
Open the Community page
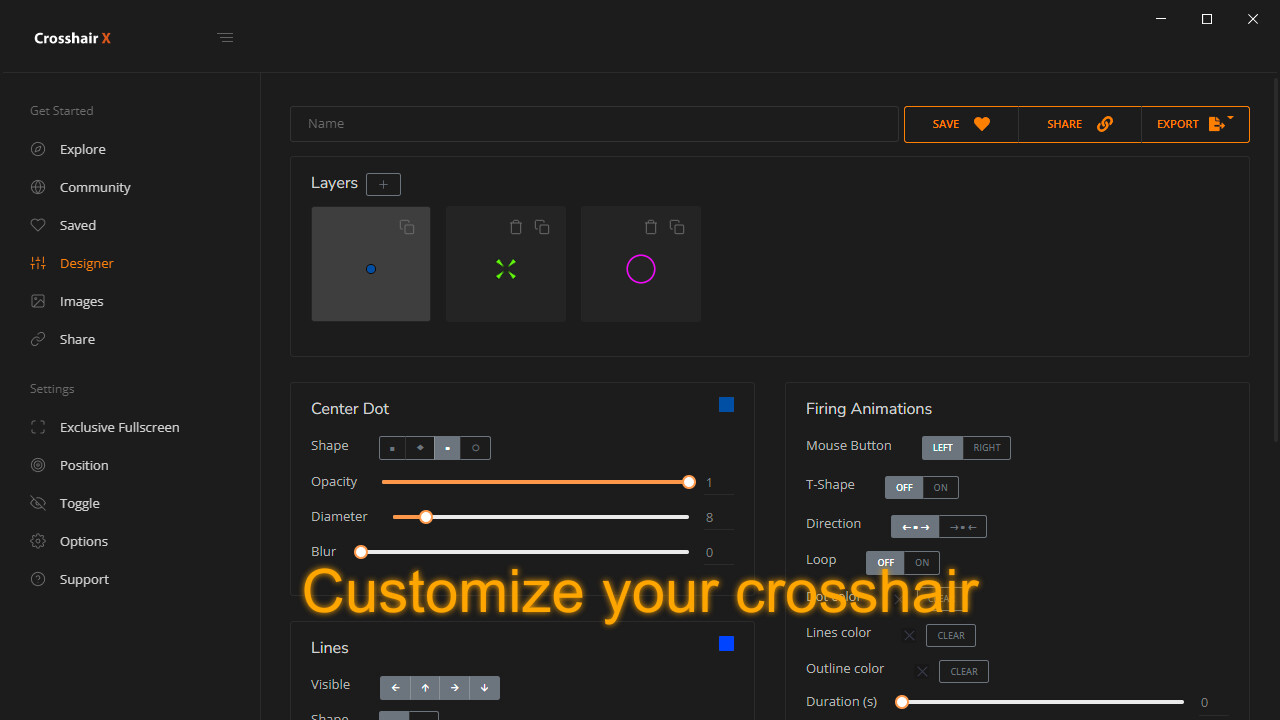coord(95,187)
